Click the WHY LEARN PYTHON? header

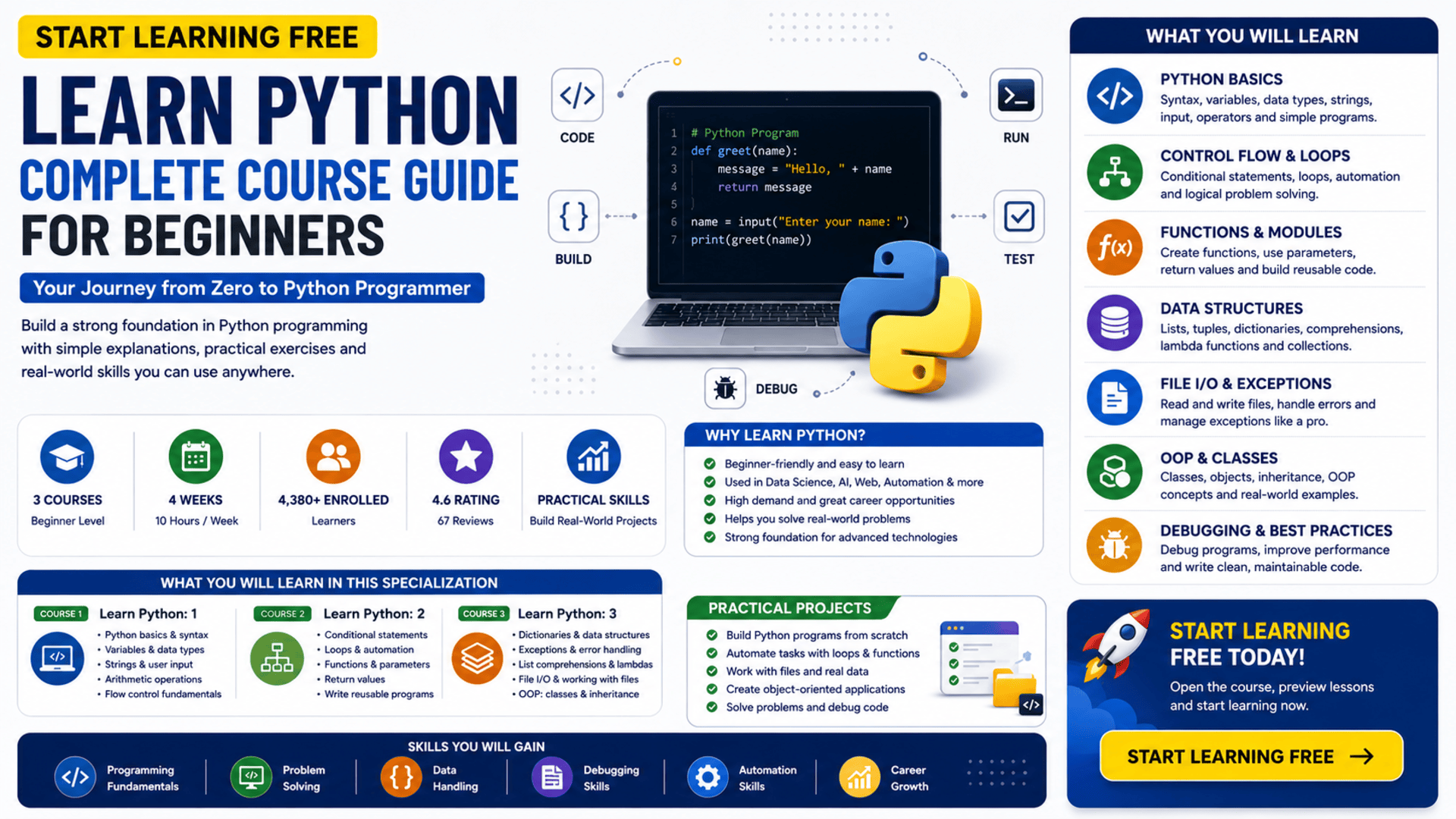coord(863,435)
